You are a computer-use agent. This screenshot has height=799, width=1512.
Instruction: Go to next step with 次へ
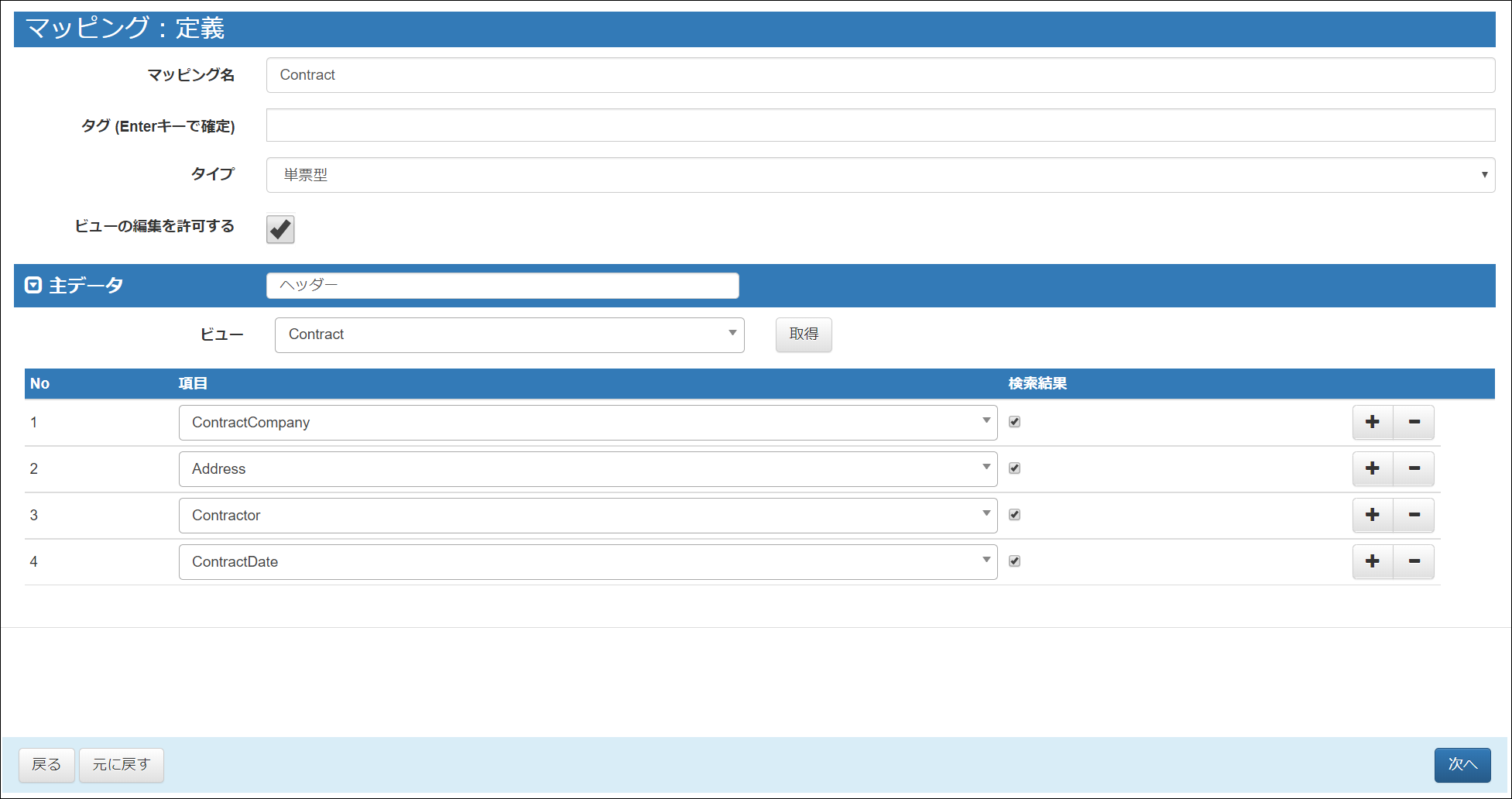pyautogui.click(x=1462, y=765)
